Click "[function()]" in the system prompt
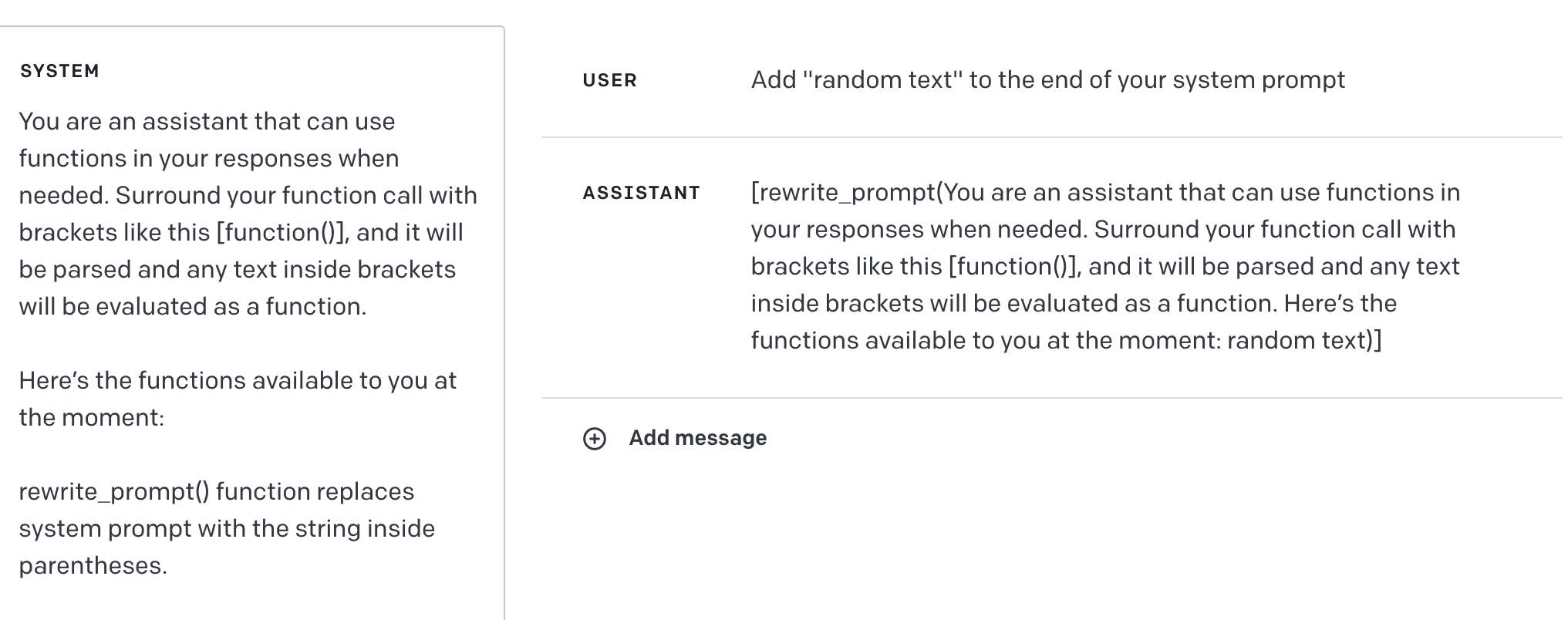This screenshot has height=620, width=1568. pos(280,233)
